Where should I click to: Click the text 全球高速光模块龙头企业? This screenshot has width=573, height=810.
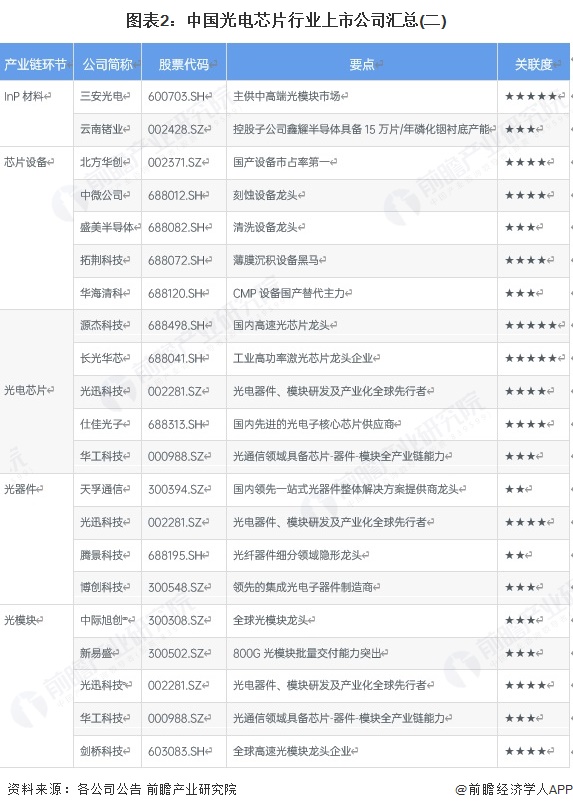(292, 751)
